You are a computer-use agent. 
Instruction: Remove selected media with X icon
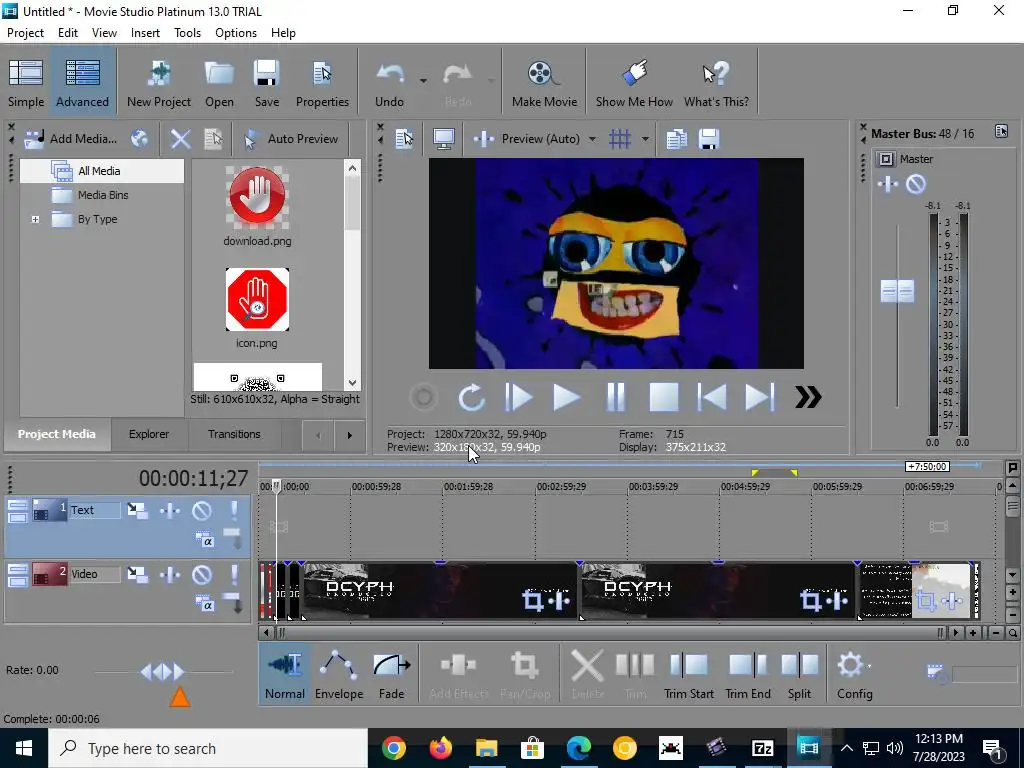pos(180,138)
